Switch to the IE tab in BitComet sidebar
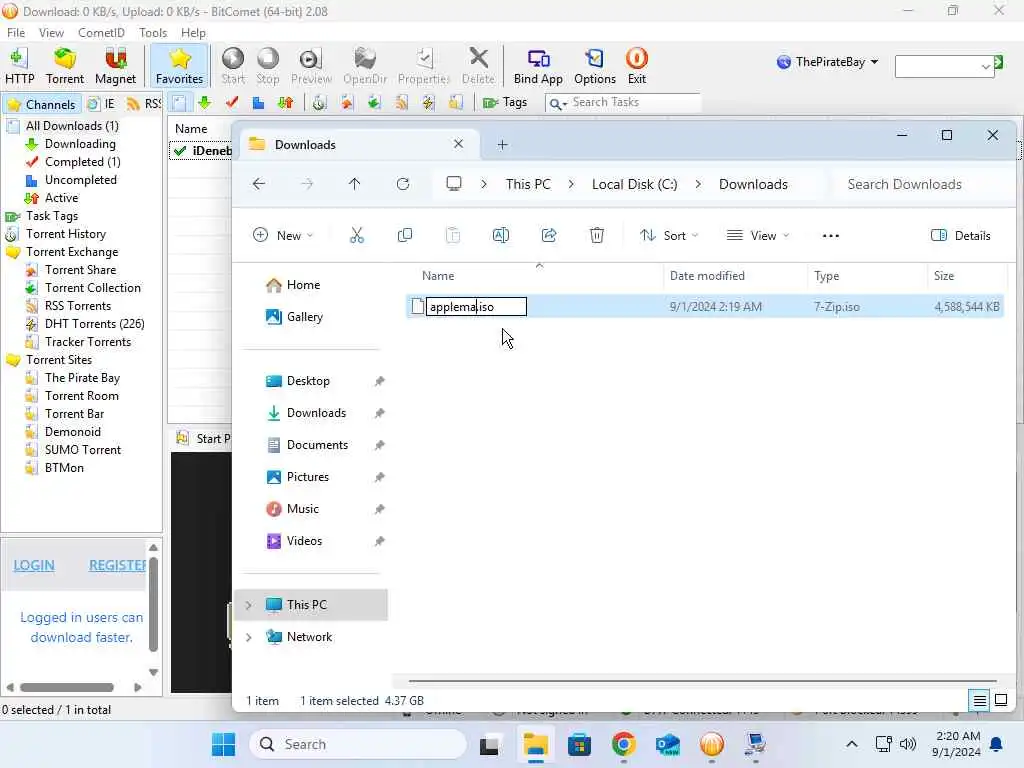This screenshot has height=768, width=1024. pos(102,104)
